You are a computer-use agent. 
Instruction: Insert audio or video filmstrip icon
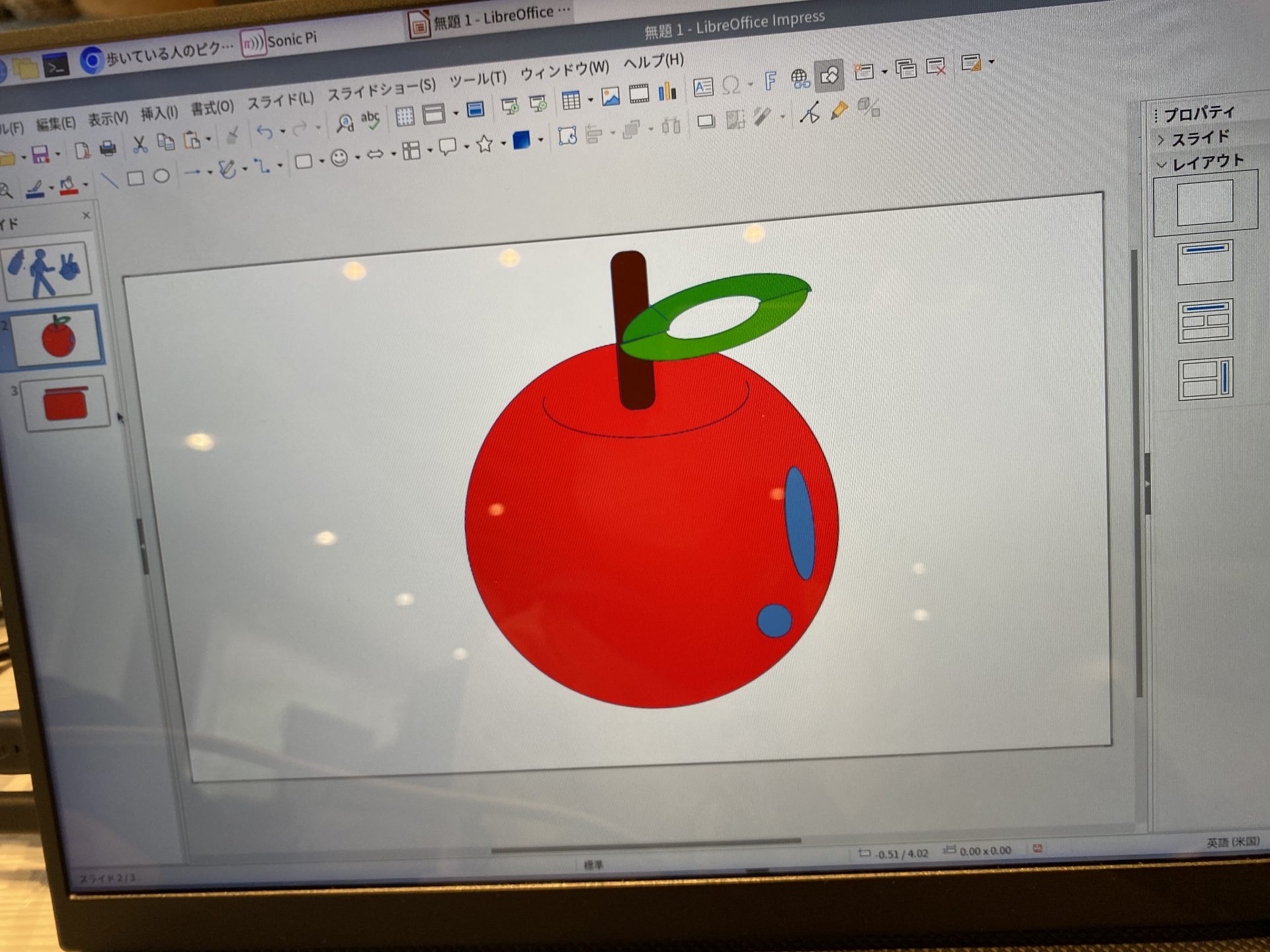click(x=639, y=94)
